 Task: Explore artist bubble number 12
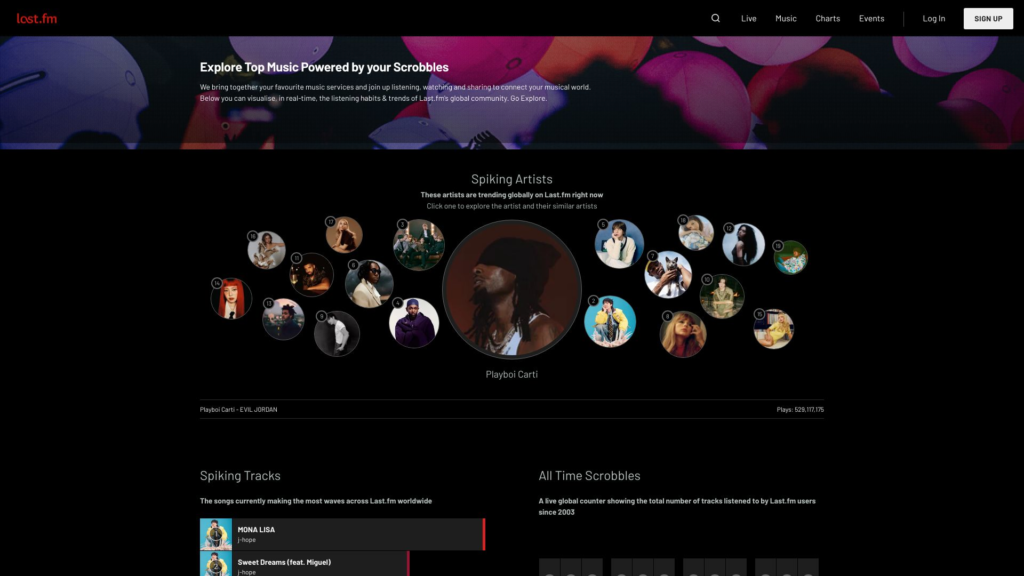tap(743, 244)
